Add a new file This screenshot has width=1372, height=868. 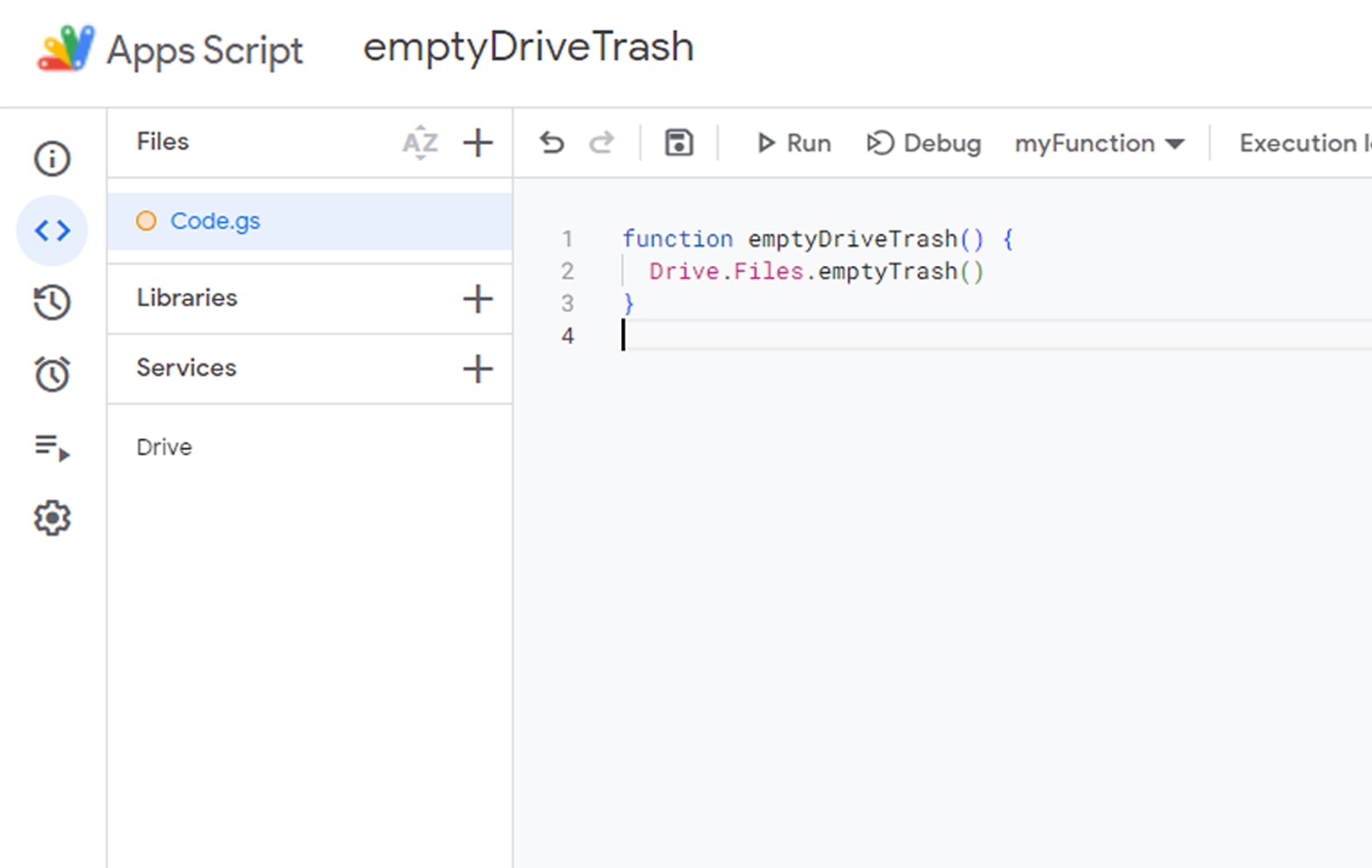point(477,143)
